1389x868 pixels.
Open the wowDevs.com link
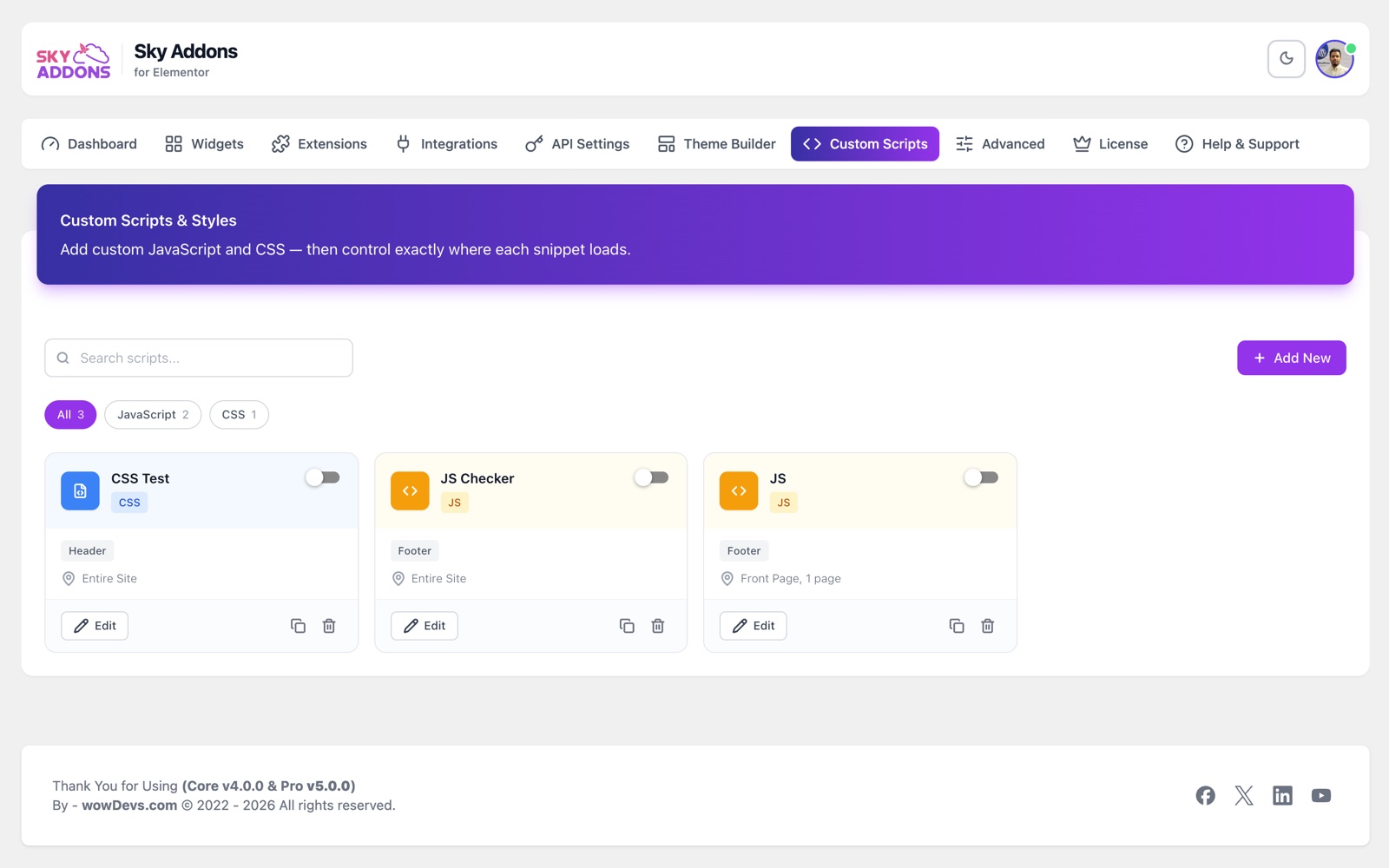(x=129, y=806)
